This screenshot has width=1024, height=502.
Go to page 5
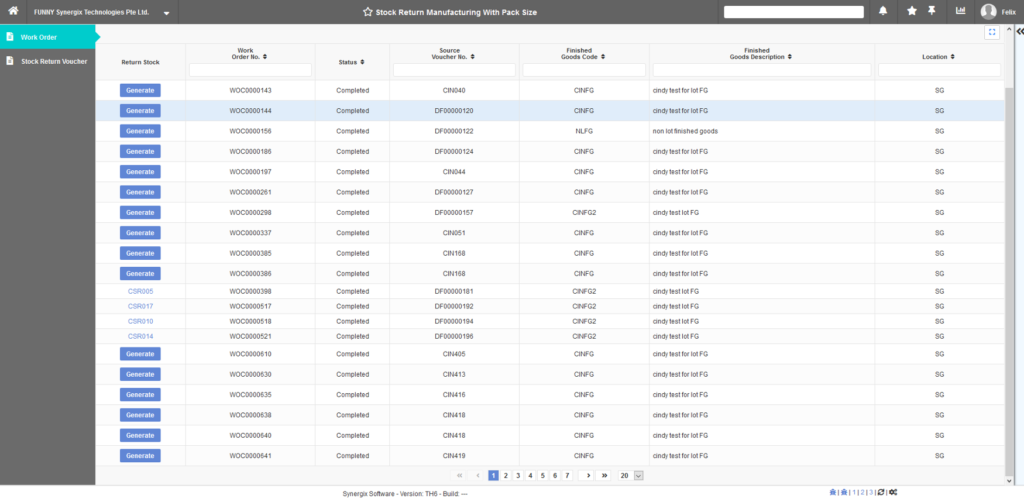coord(543,475)
